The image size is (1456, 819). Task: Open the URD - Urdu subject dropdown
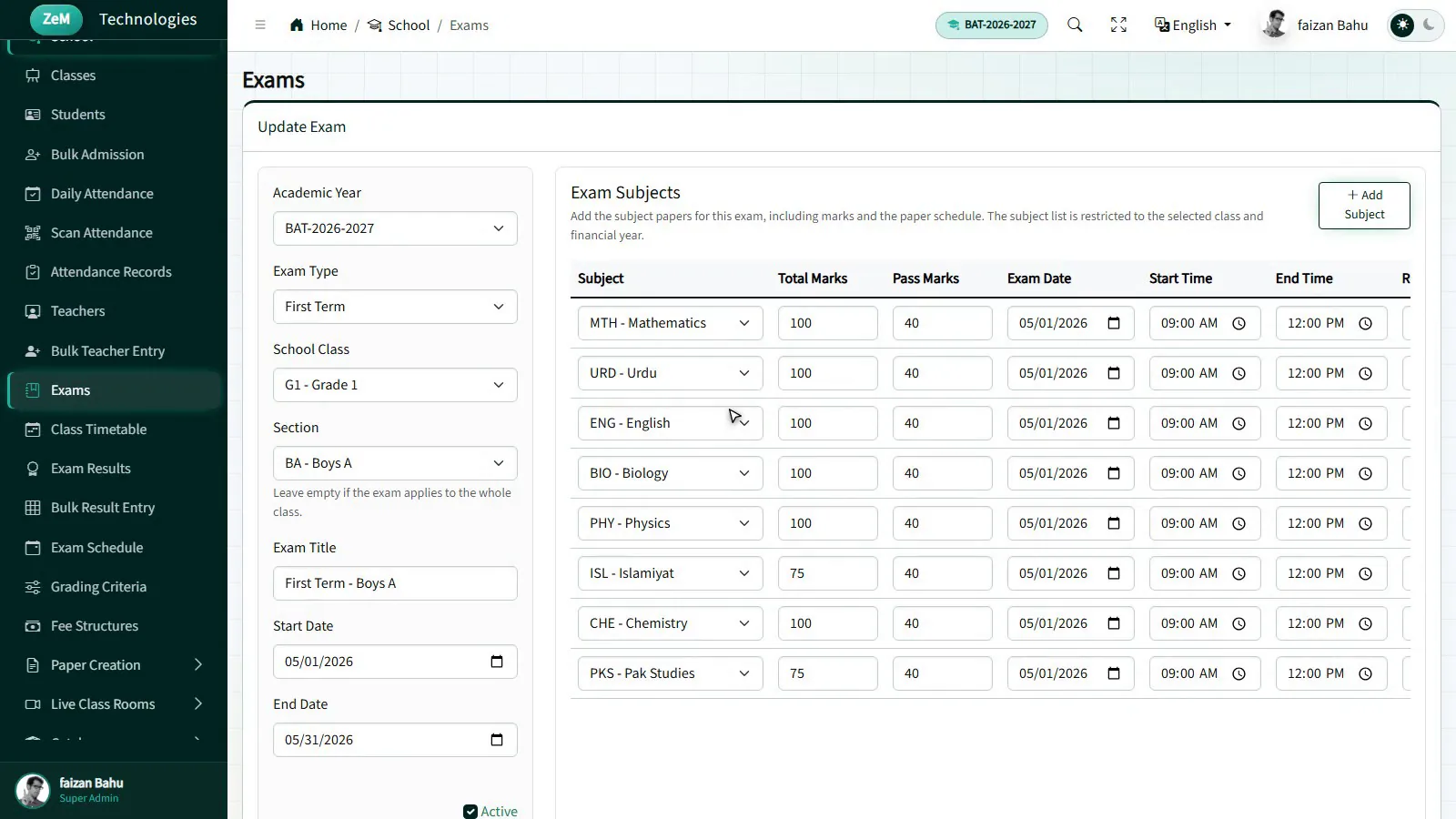(x=670, y=373)
